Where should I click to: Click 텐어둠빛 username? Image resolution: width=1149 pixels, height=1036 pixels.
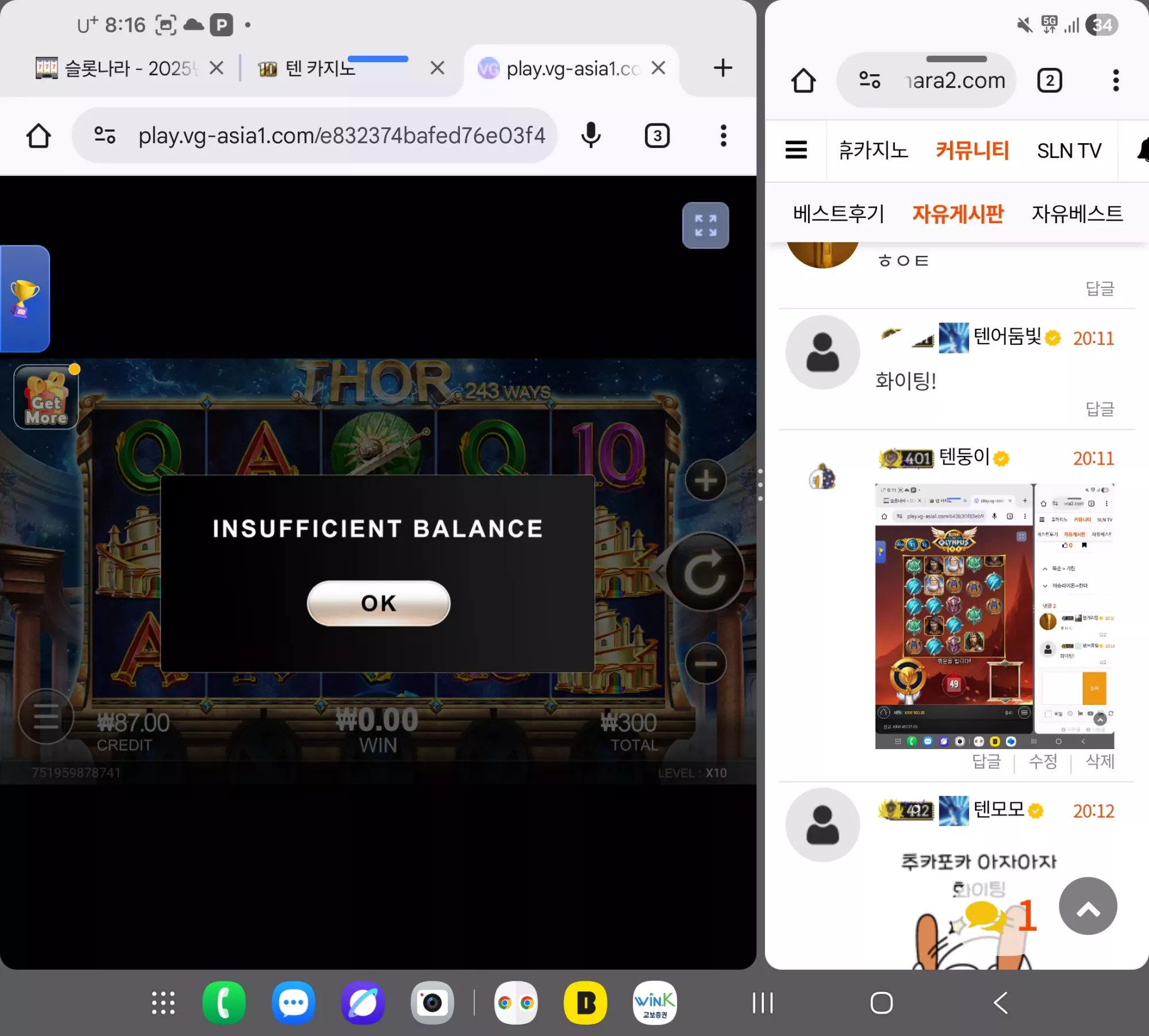(1007, 336)
